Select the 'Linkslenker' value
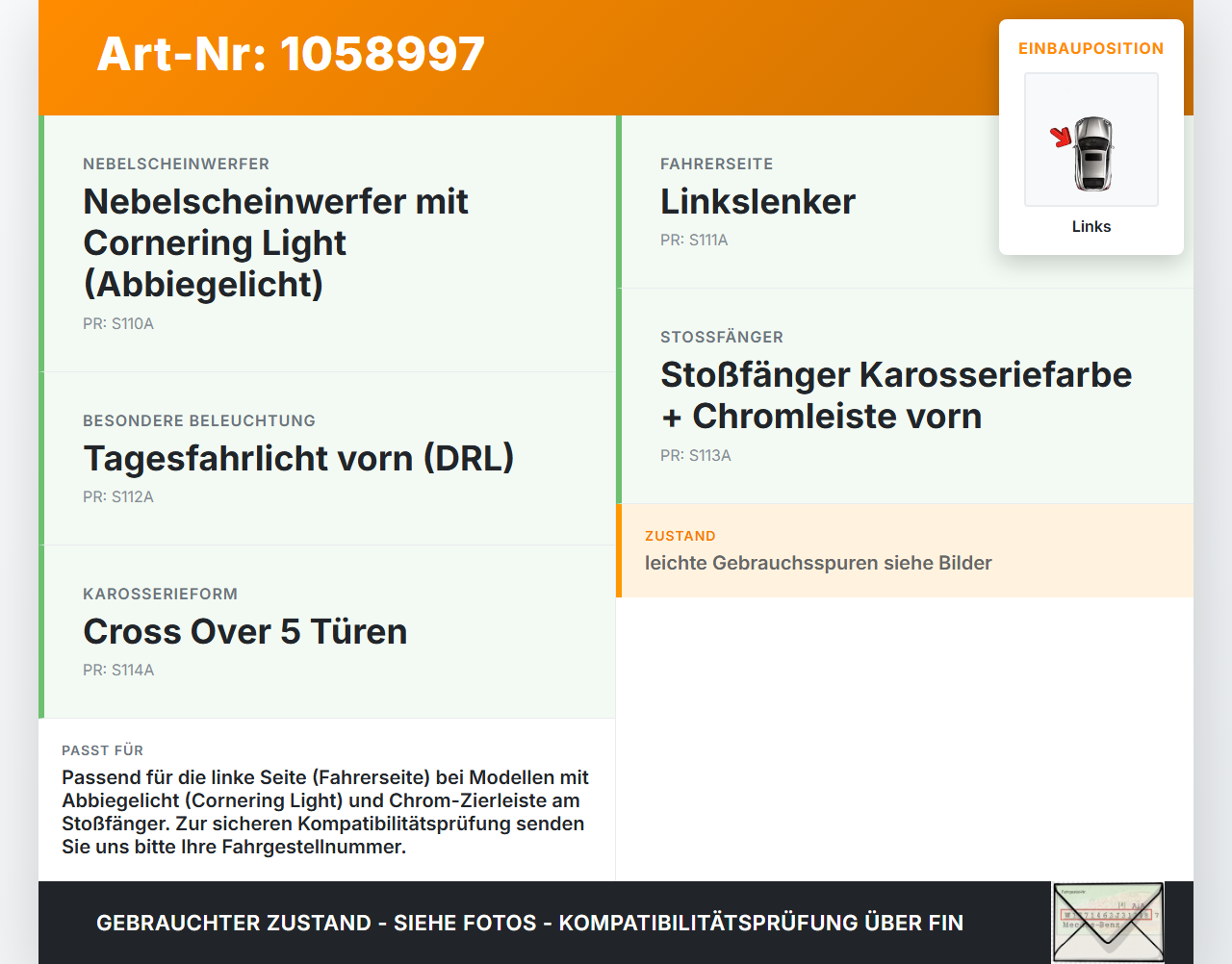Image resolution: width=1232 pixels, height=964 pixels. [758, 201]
